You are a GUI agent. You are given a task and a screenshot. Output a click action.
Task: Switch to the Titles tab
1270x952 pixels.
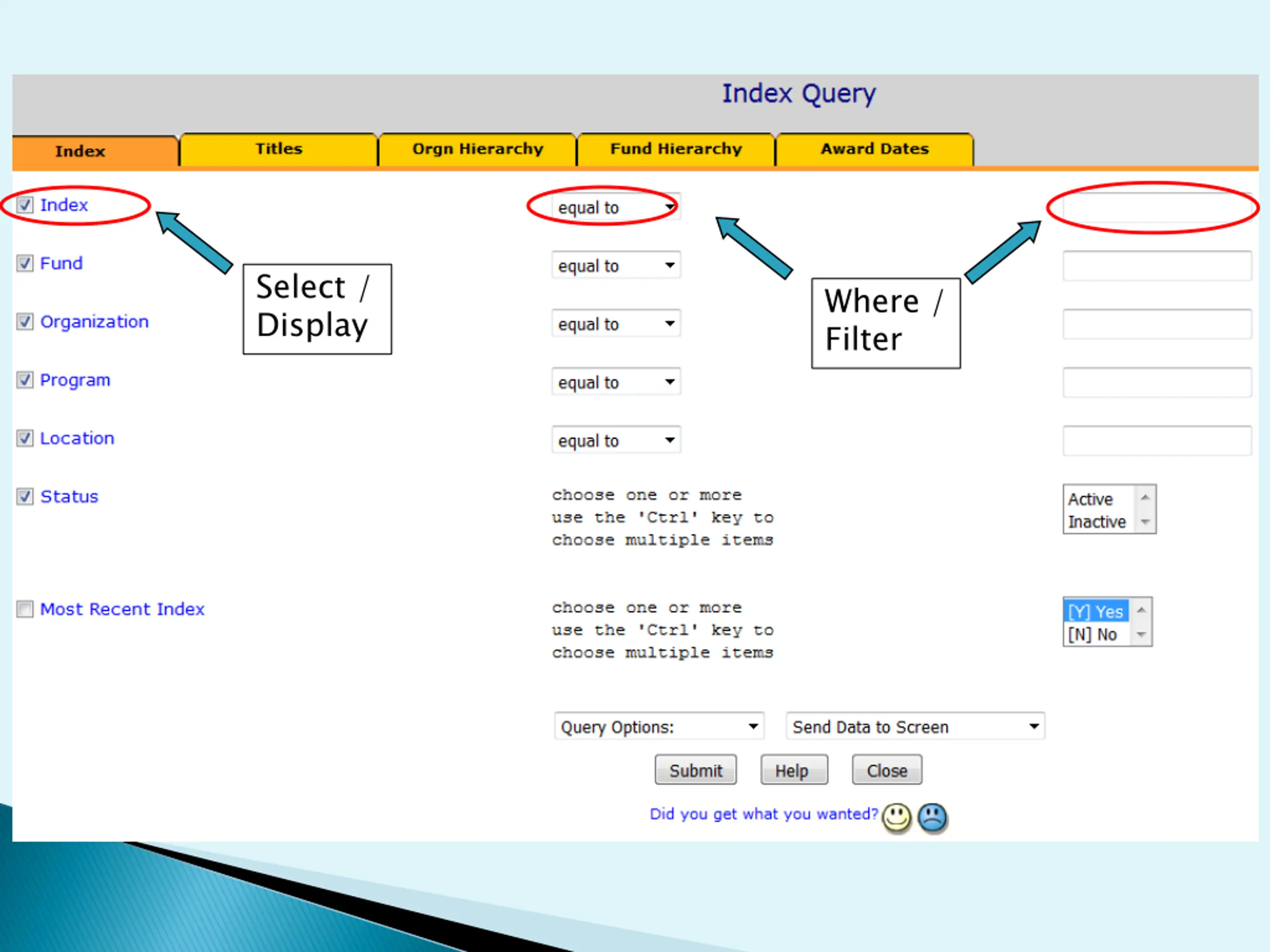pos(278,149)
